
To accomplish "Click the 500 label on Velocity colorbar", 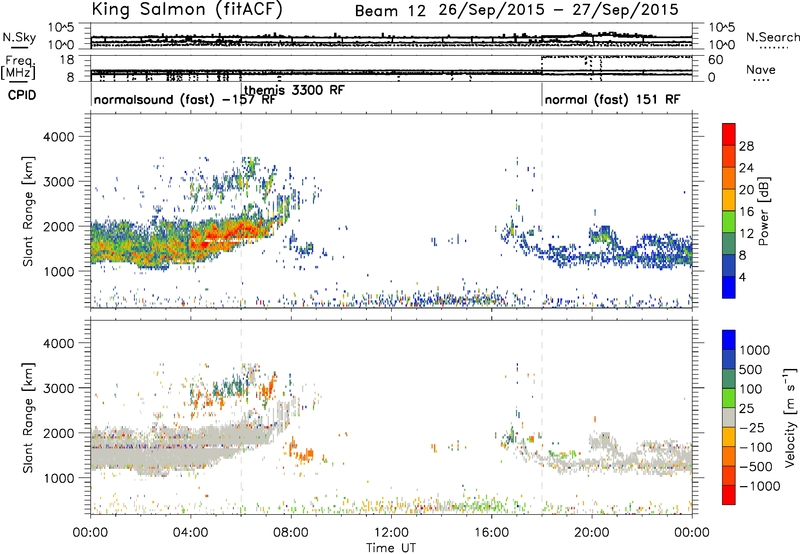I will pyautogui.click(x=751, y=369).
